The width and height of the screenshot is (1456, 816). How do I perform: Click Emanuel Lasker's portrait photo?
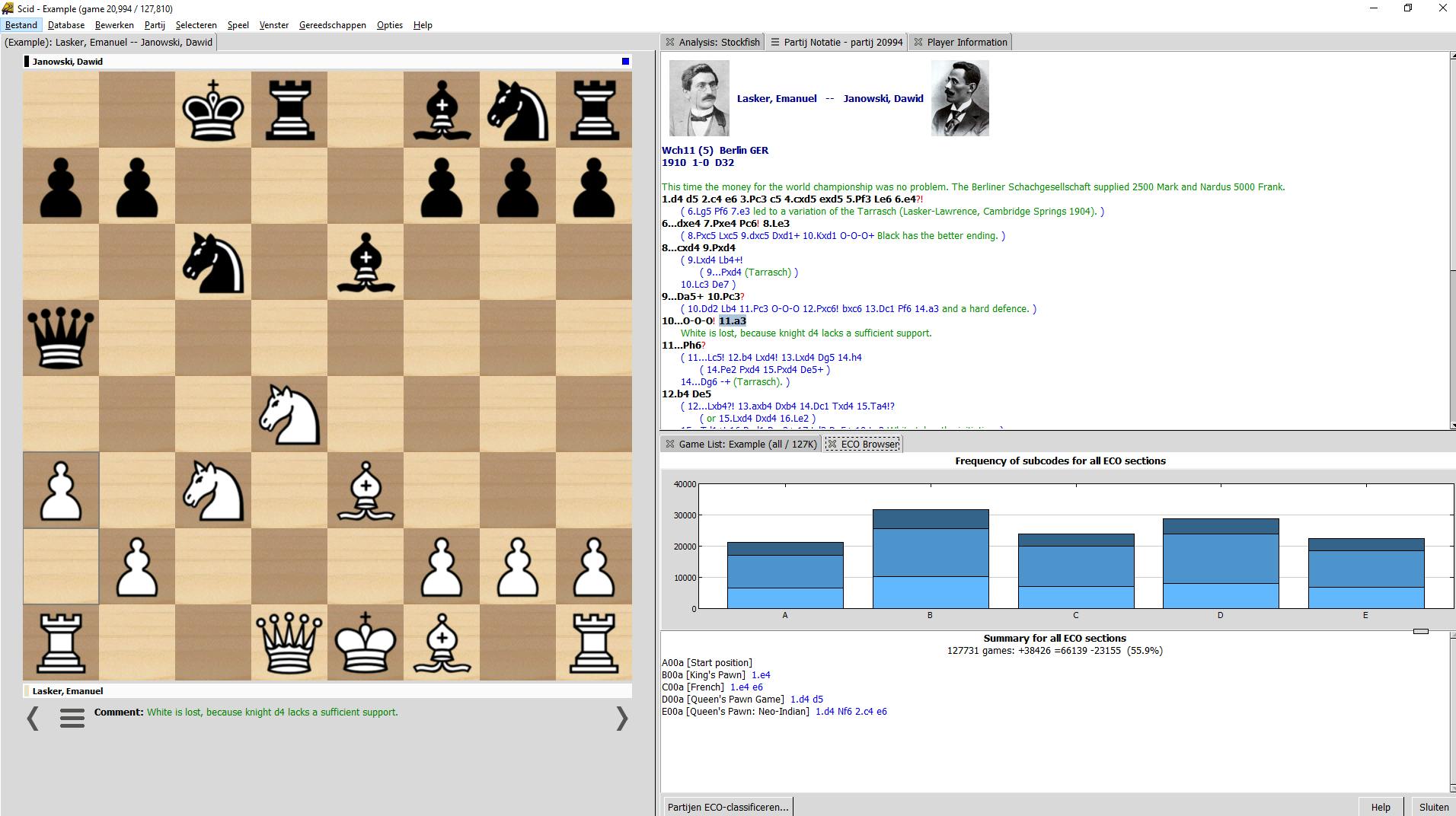point(699,98)
